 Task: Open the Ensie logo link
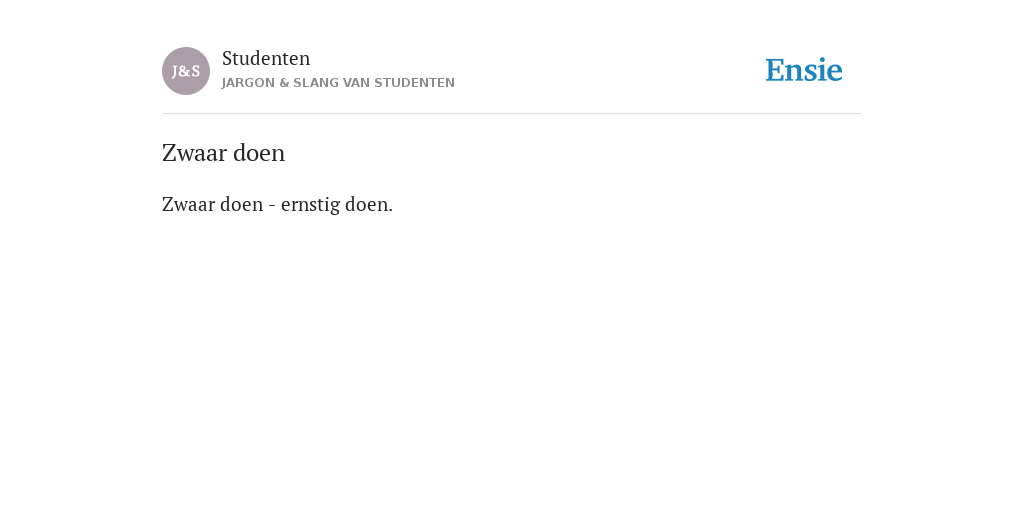[804, 70]
